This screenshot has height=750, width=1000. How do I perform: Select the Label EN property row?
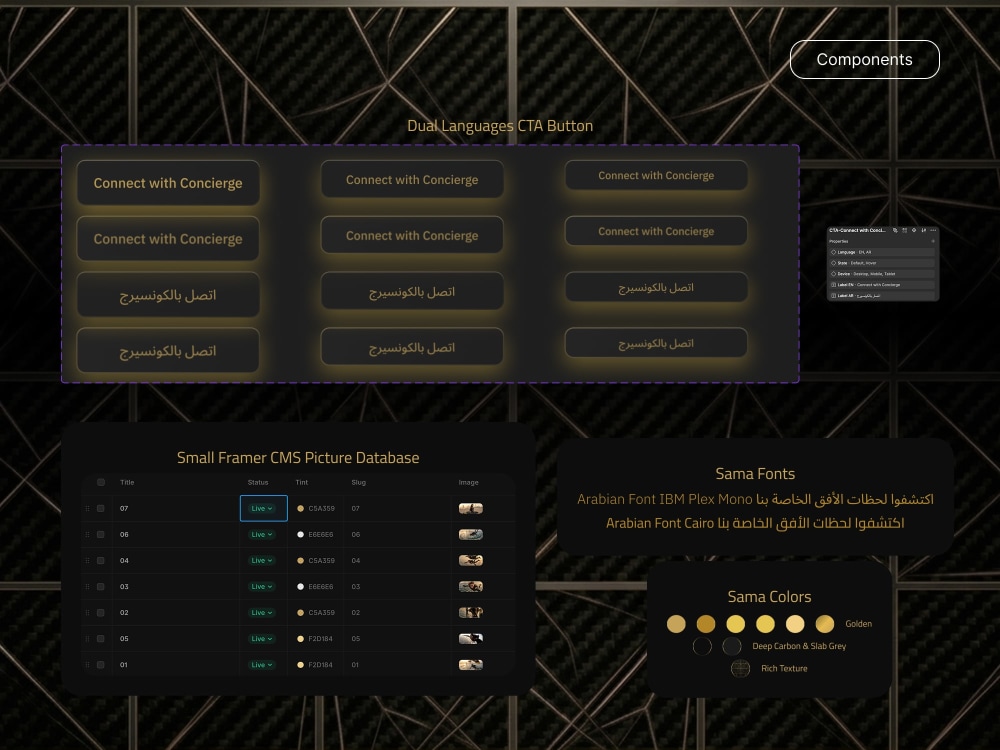(x=882, y=285)
